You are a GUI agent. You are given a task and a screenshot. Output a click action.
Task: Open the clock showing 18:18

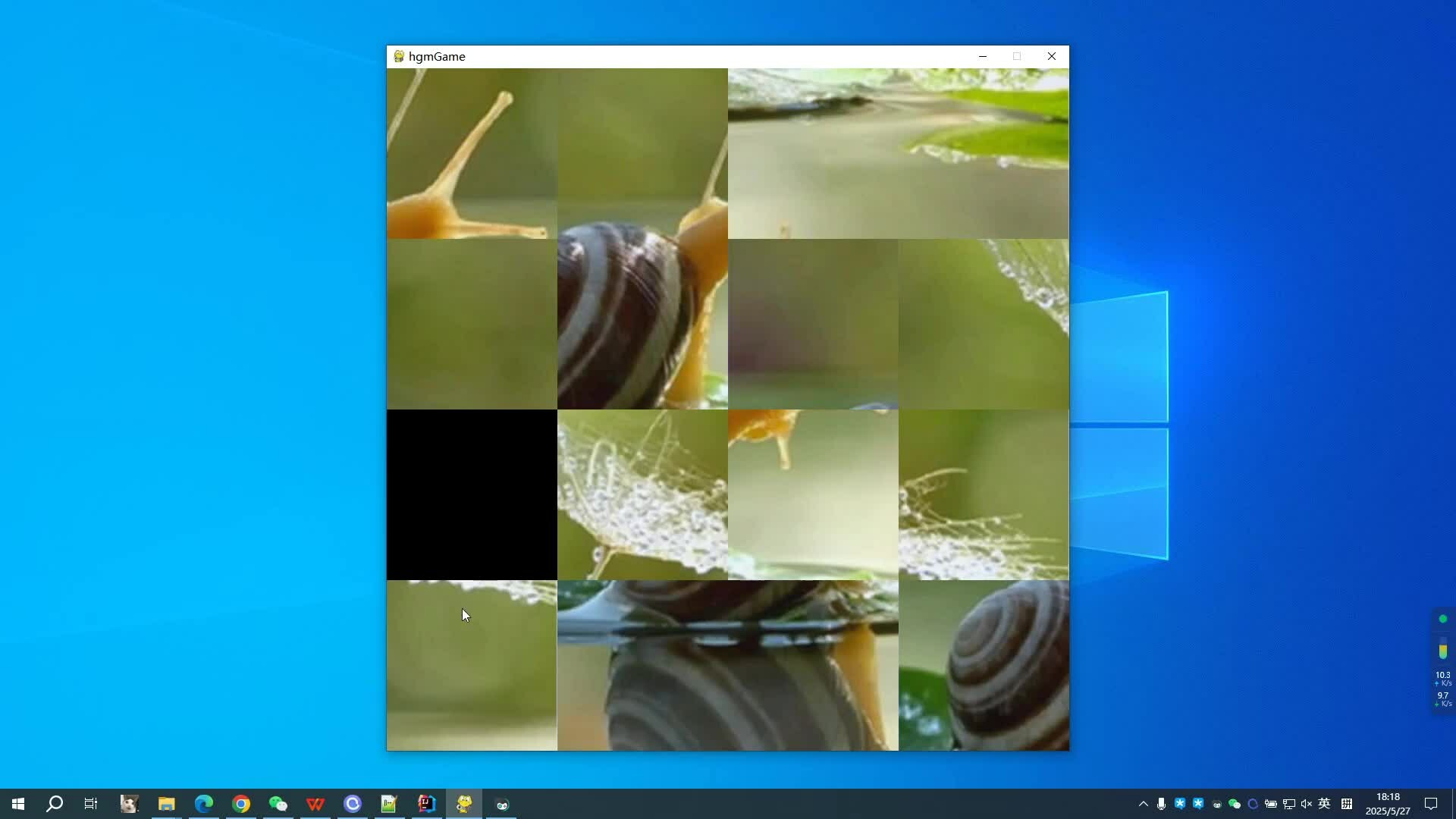[x=1388, y=804]
